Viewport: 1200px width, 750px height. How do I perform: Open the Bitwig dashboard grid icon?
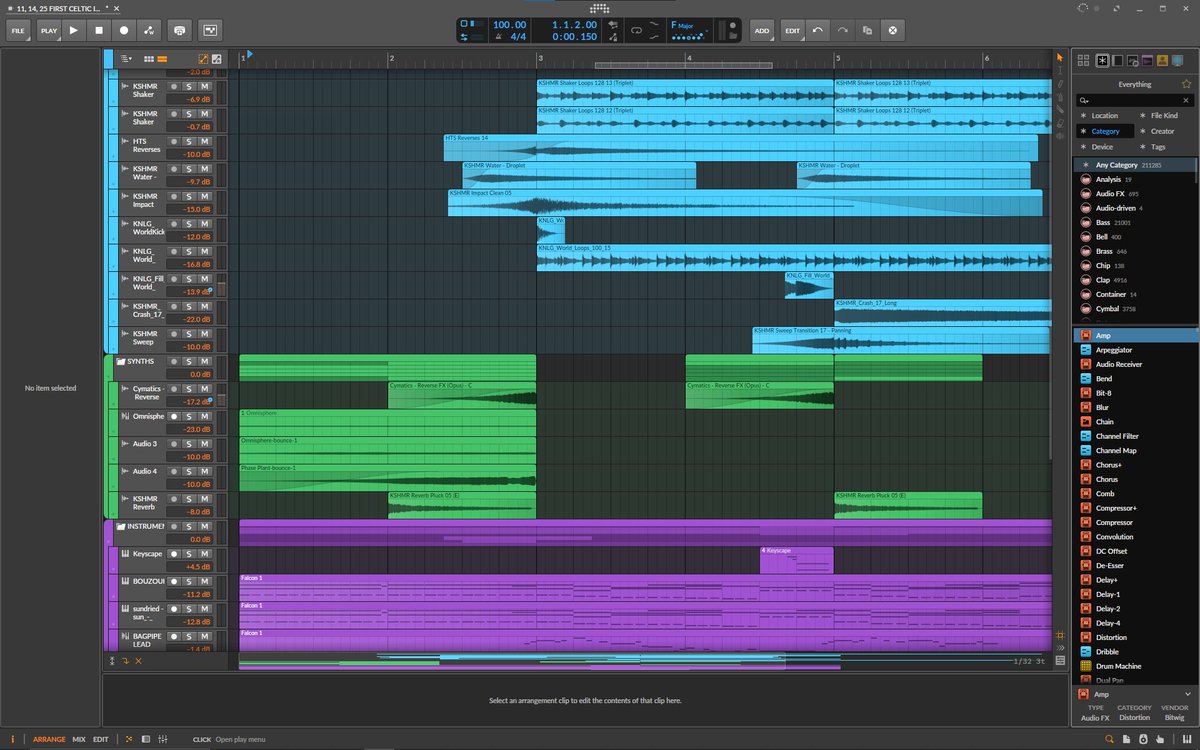[600, 8]
